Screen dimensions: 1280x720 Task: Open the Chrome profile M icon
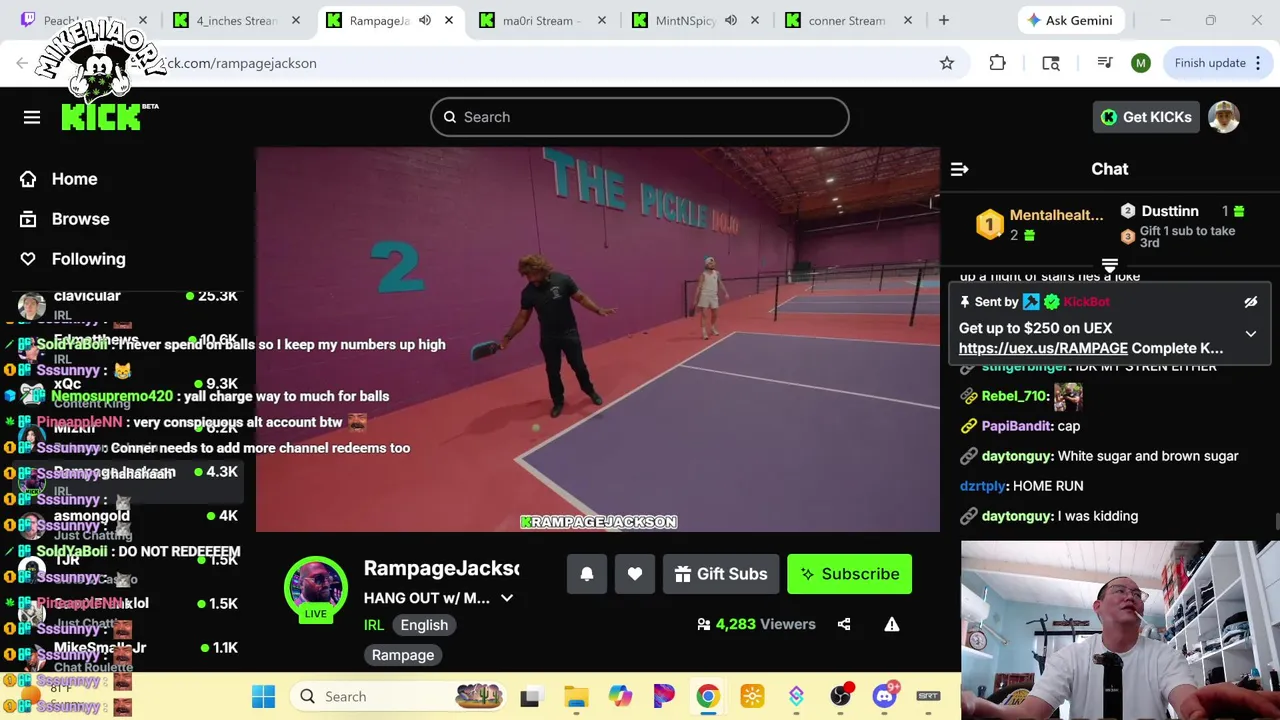click(1141, 63)
